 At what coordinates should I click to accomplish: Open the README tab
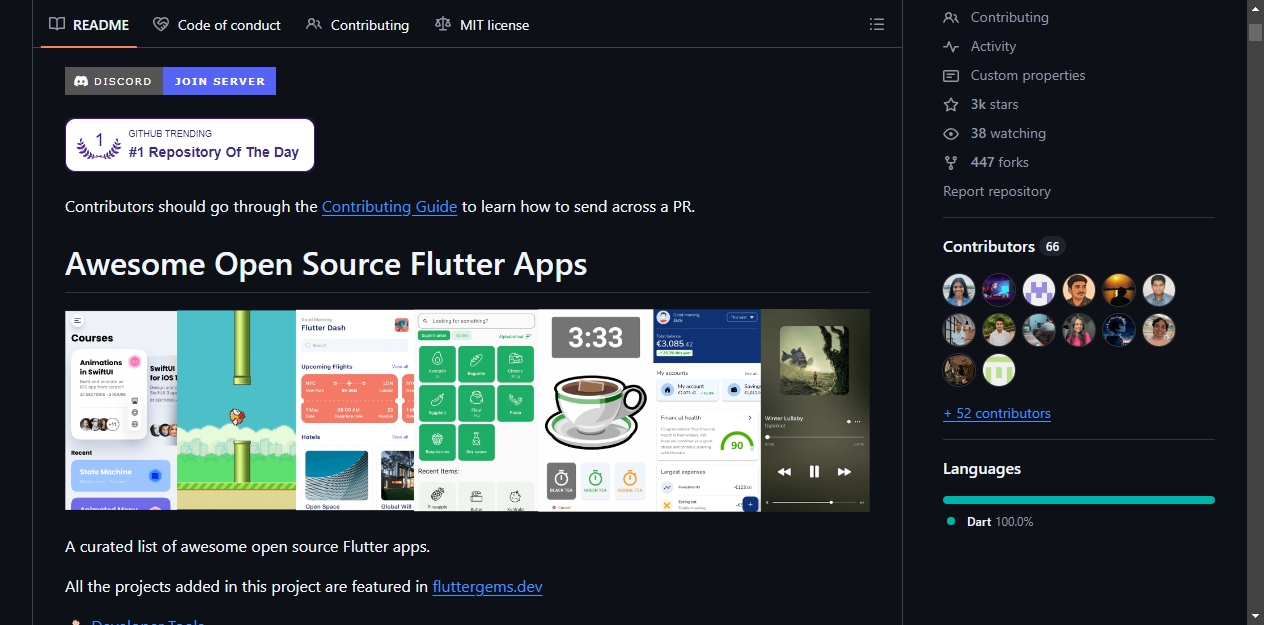(89, 25)
